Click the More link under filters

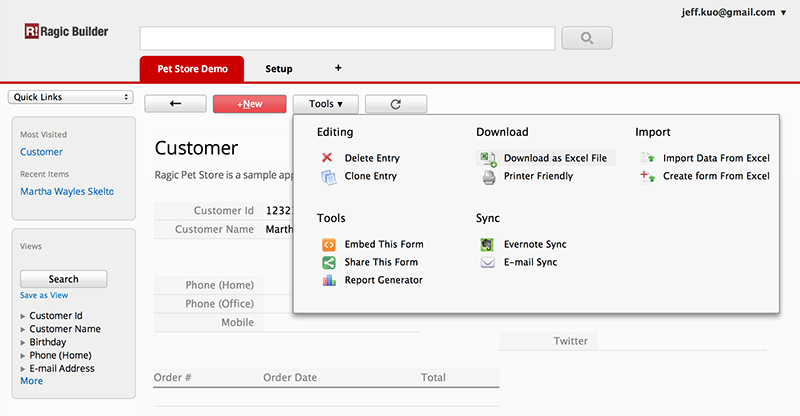[31, 381]
